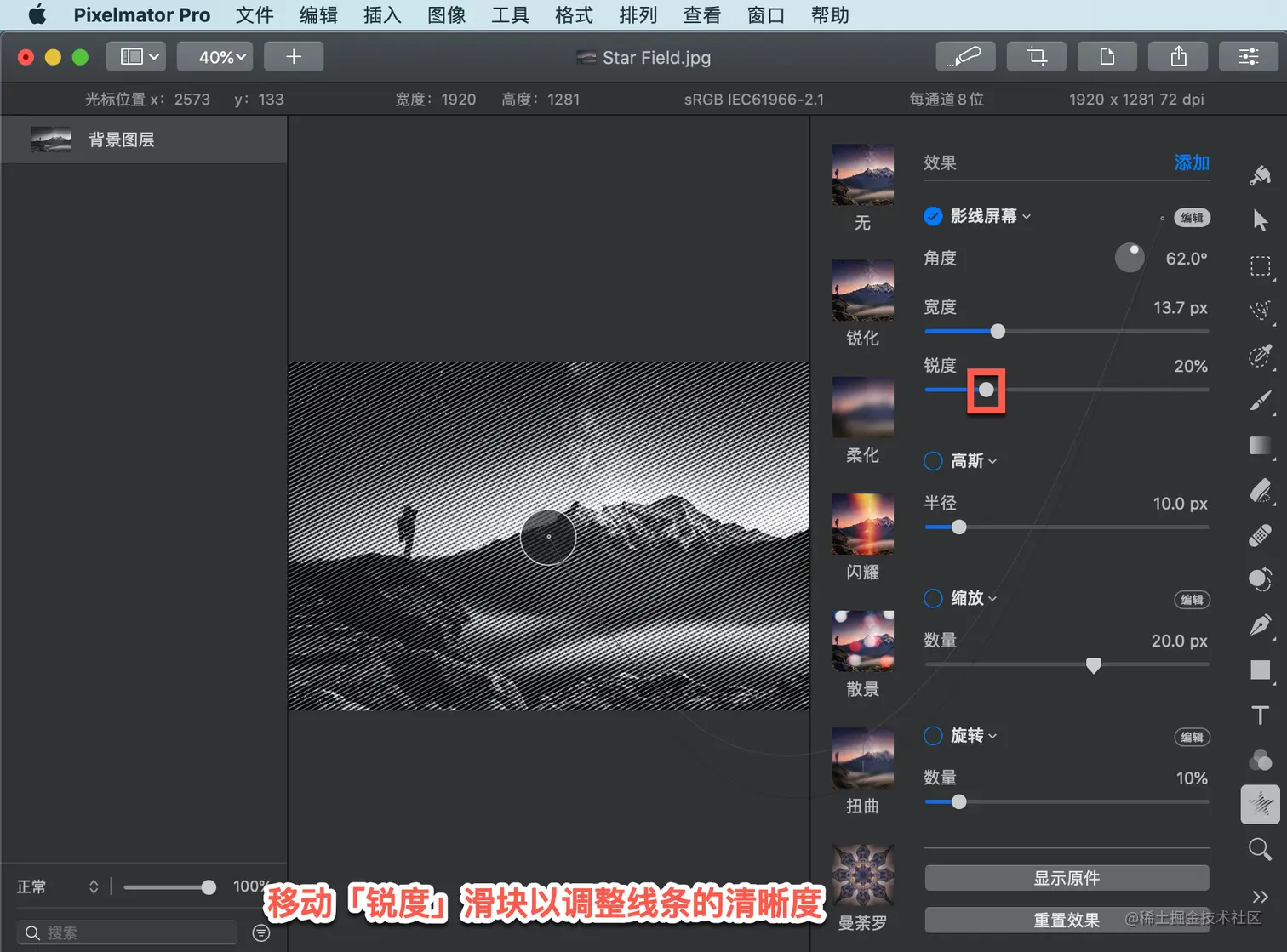Viewport: 1287px width, 952px height.
Task: Select the Zoom magnifier tool
Action: point(1261,849)
